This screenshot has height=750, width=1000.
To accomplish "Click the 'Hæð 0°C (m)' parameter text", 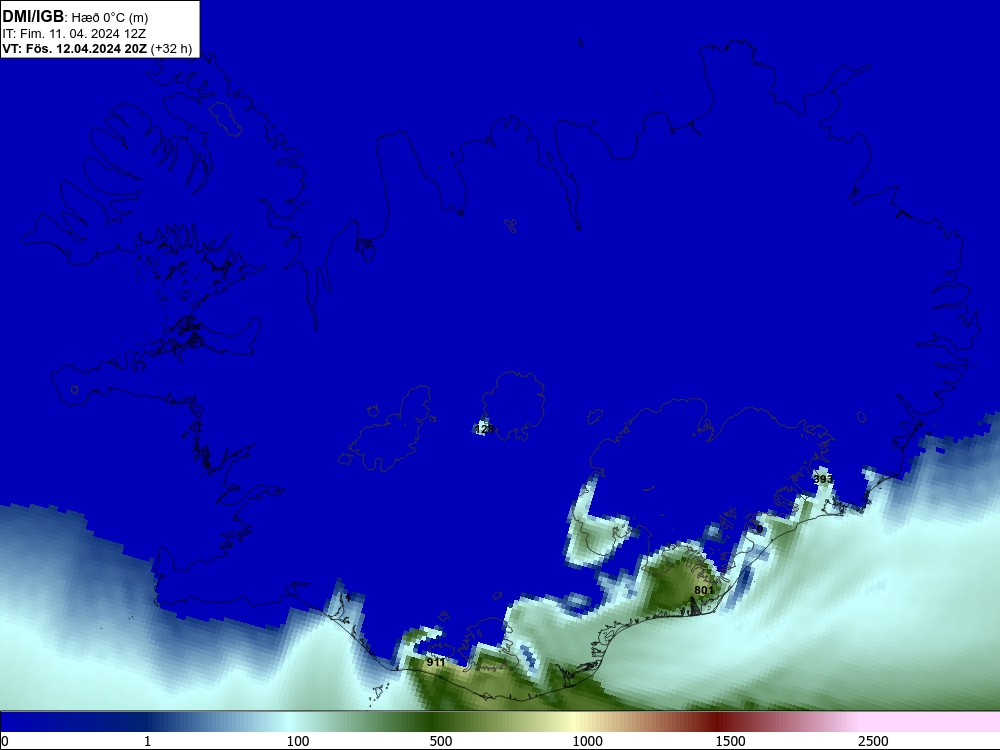I will pyautogui.click(x=109, y=18).
